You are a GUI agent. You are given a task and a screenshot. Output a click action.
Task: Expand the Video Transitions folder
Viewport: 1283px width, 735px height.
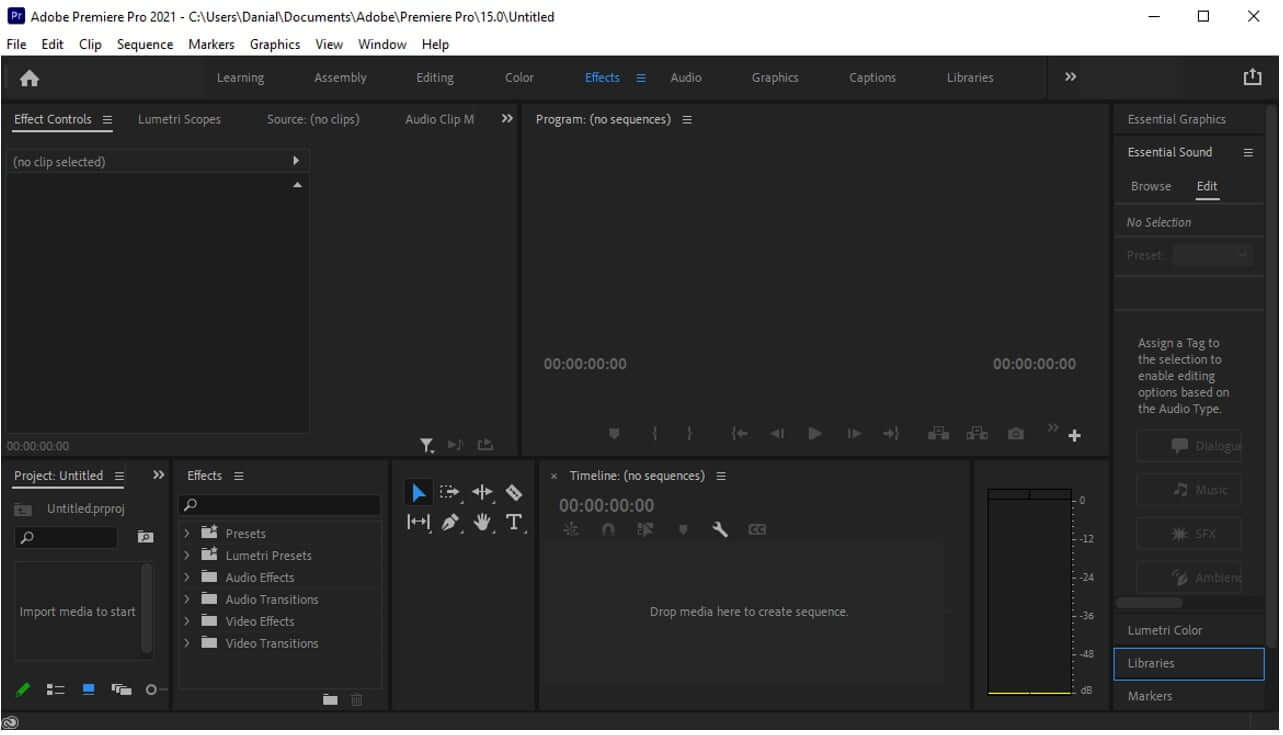187,644
